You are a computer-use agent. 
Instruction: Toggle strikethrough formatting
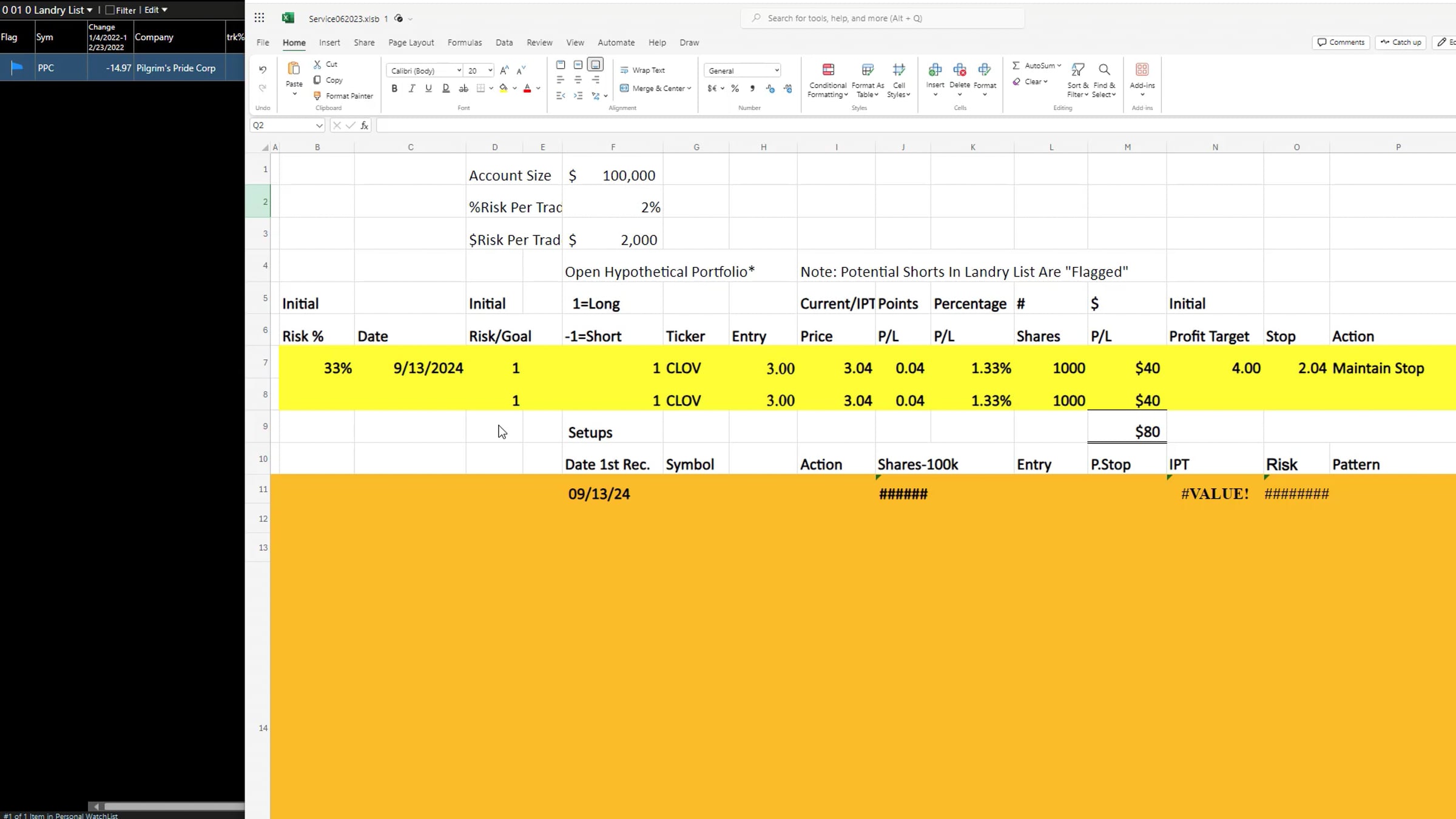(x=463, y=89)
